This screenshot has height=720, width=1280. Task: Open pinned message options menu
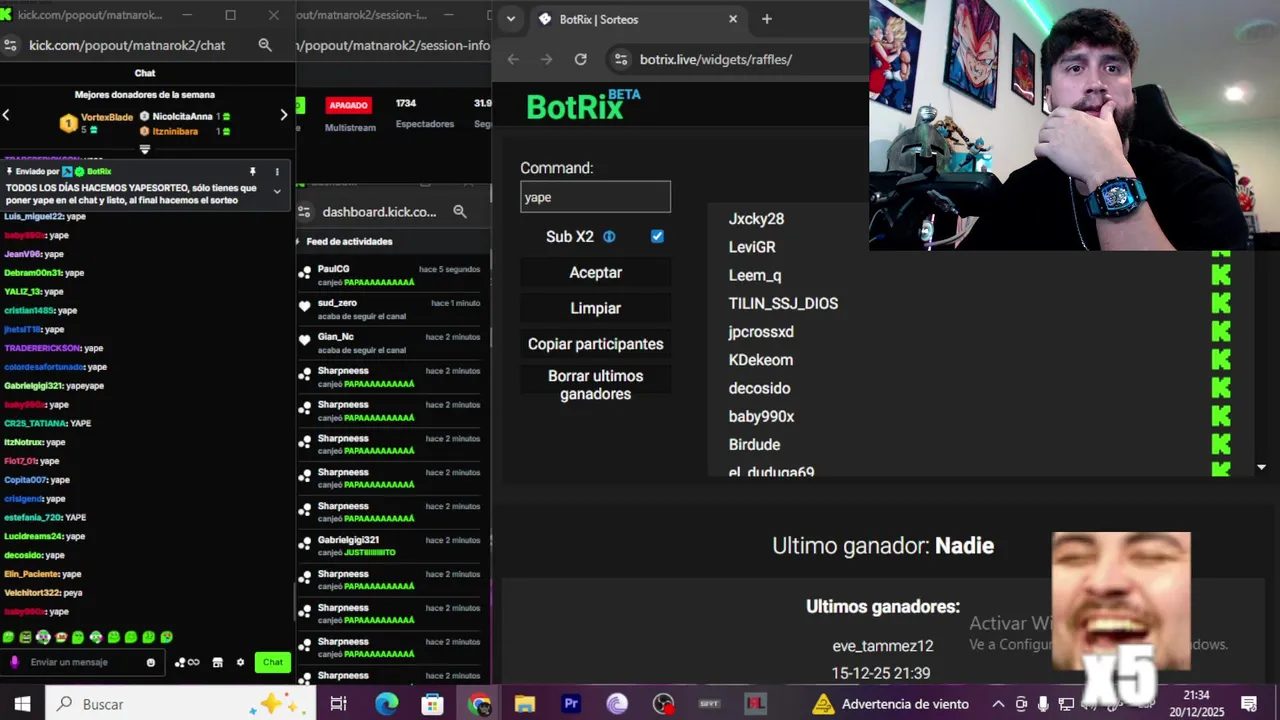tap(277, 171)
